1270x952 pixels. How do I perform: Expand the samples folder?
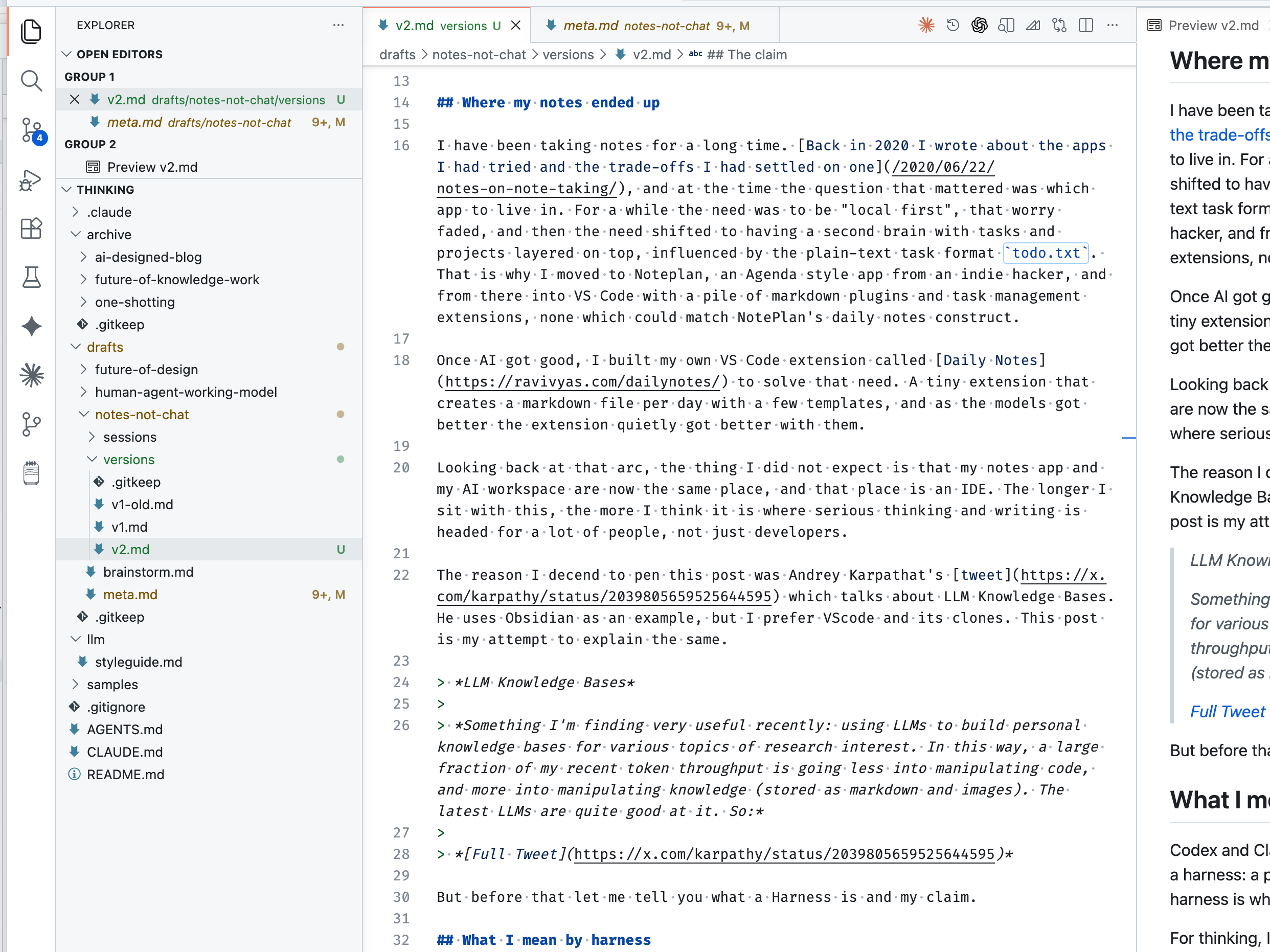75,685
